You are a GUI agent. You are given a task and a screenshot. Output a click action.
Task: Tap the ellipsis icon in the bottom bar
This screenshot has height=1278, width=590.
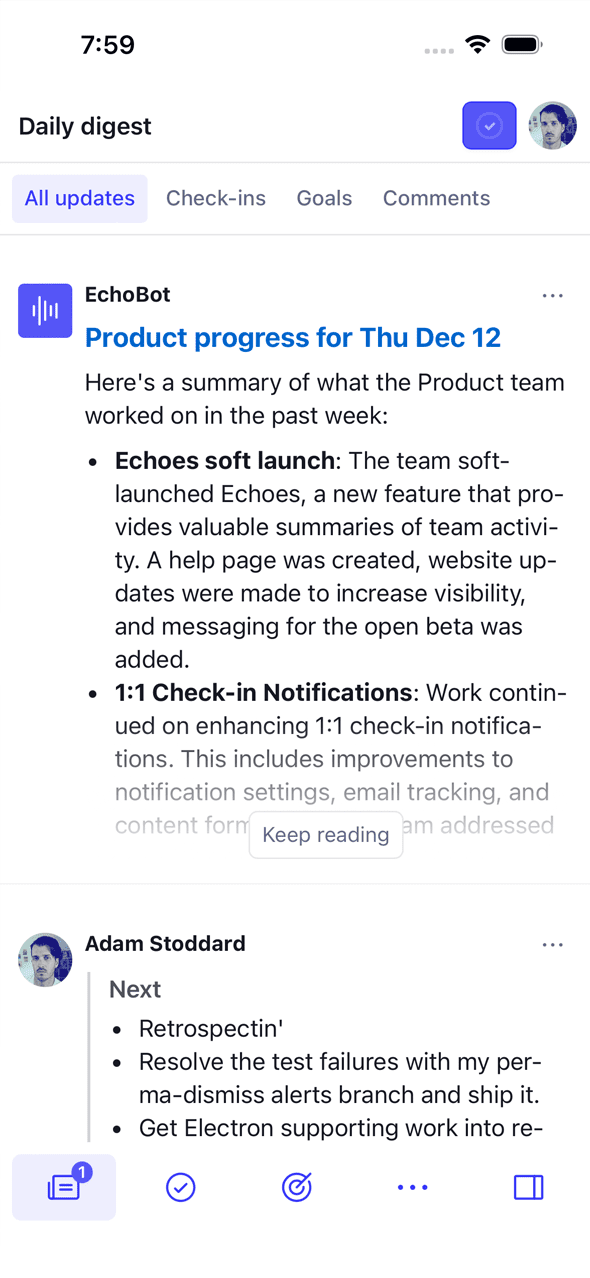(412, 1187)
